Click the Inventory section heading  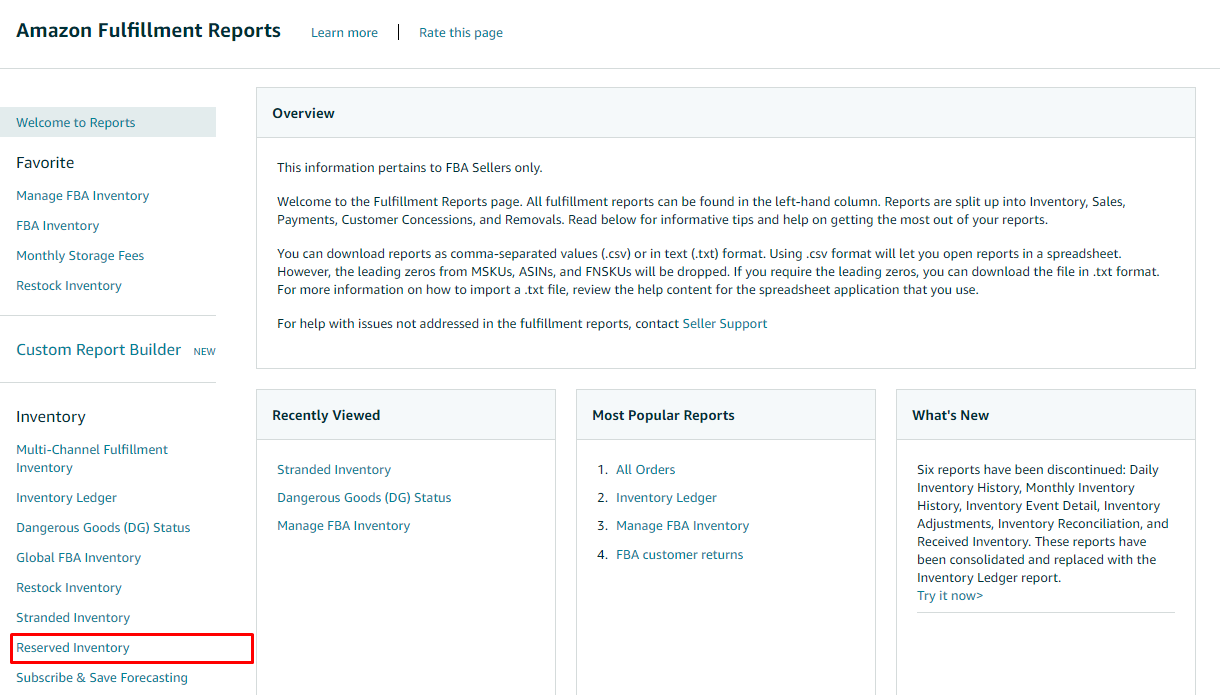pos(51,417)
